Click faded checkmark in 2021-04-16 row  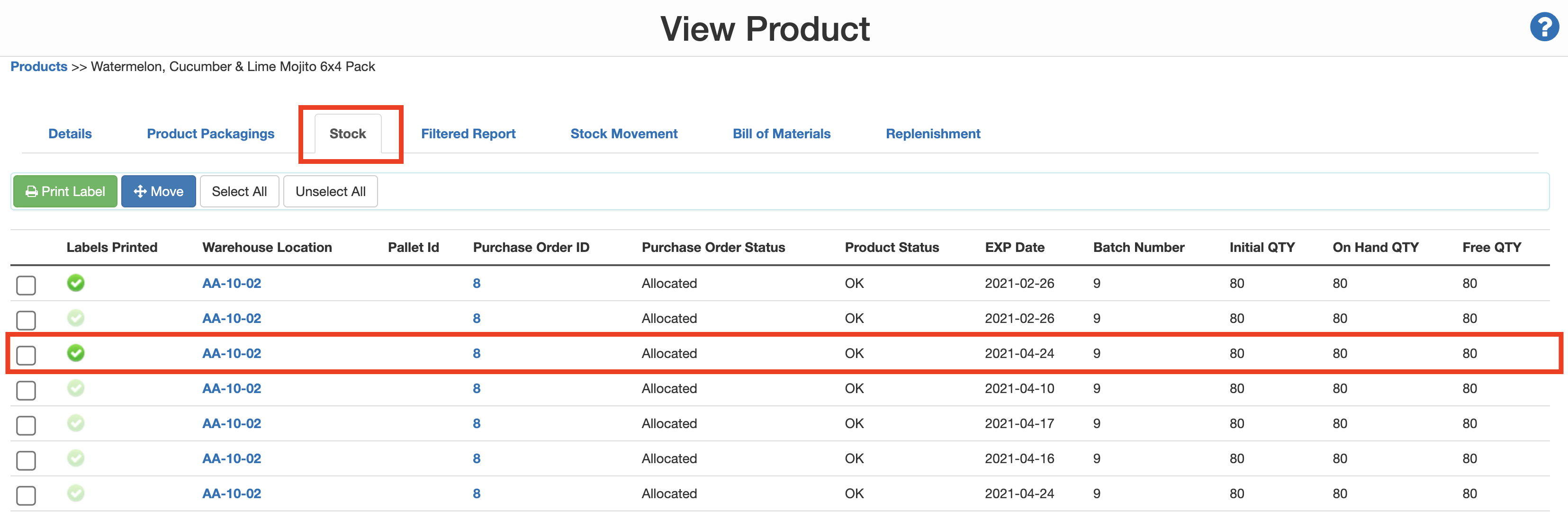75,458
